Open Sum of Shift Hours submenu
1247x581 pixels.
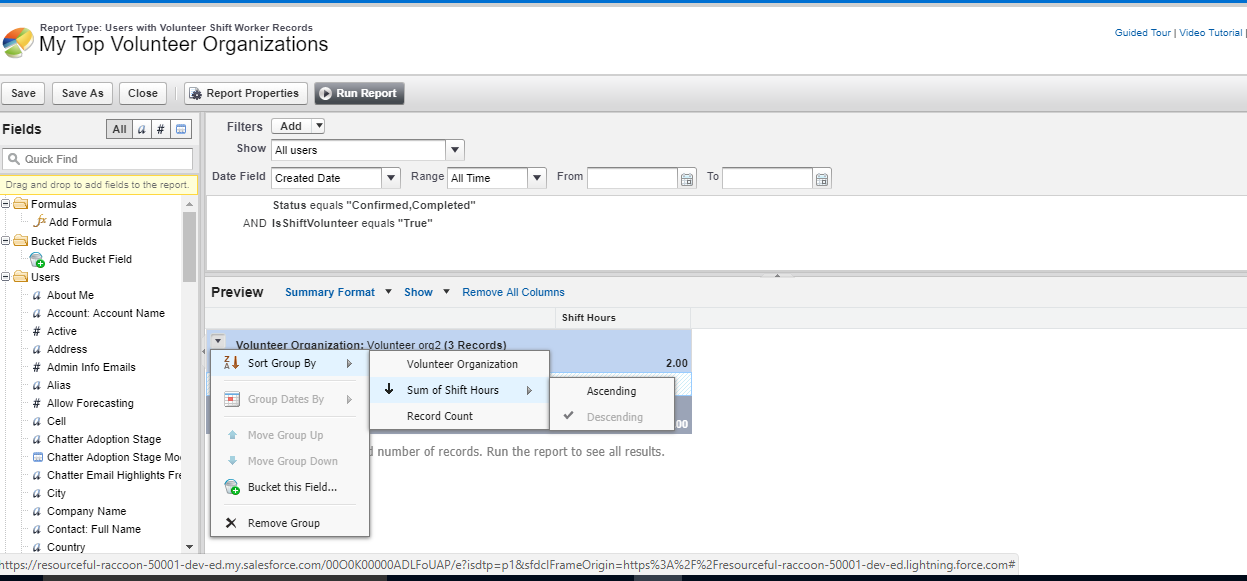pyautogui.click(x=460, y=390)
